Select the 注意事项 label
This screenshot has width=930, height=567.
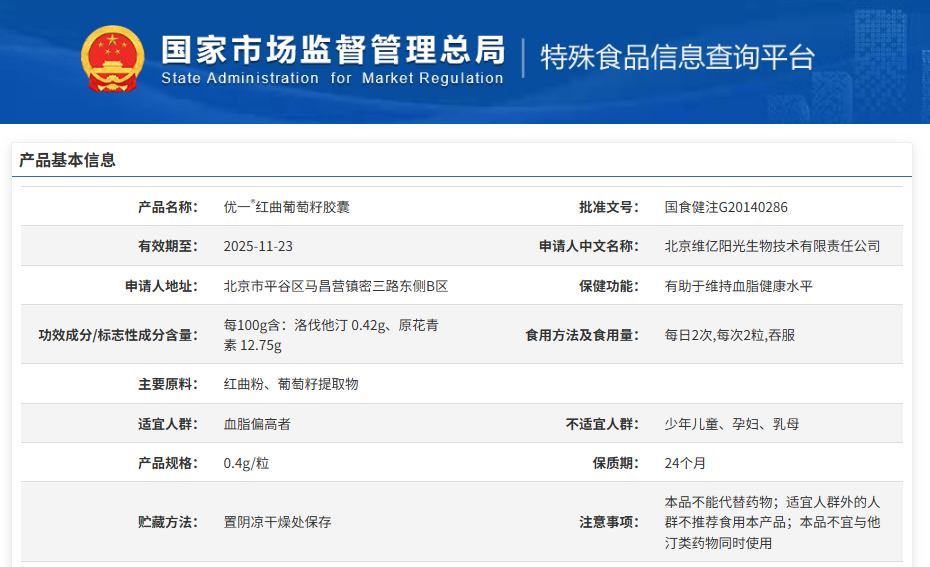tap(609, 522)
